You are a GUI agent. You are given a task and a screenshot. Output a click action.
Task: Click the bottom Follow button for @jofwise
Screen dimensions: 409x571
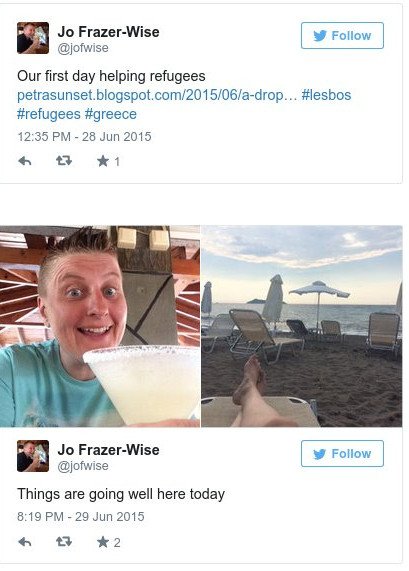click(342, 453)
